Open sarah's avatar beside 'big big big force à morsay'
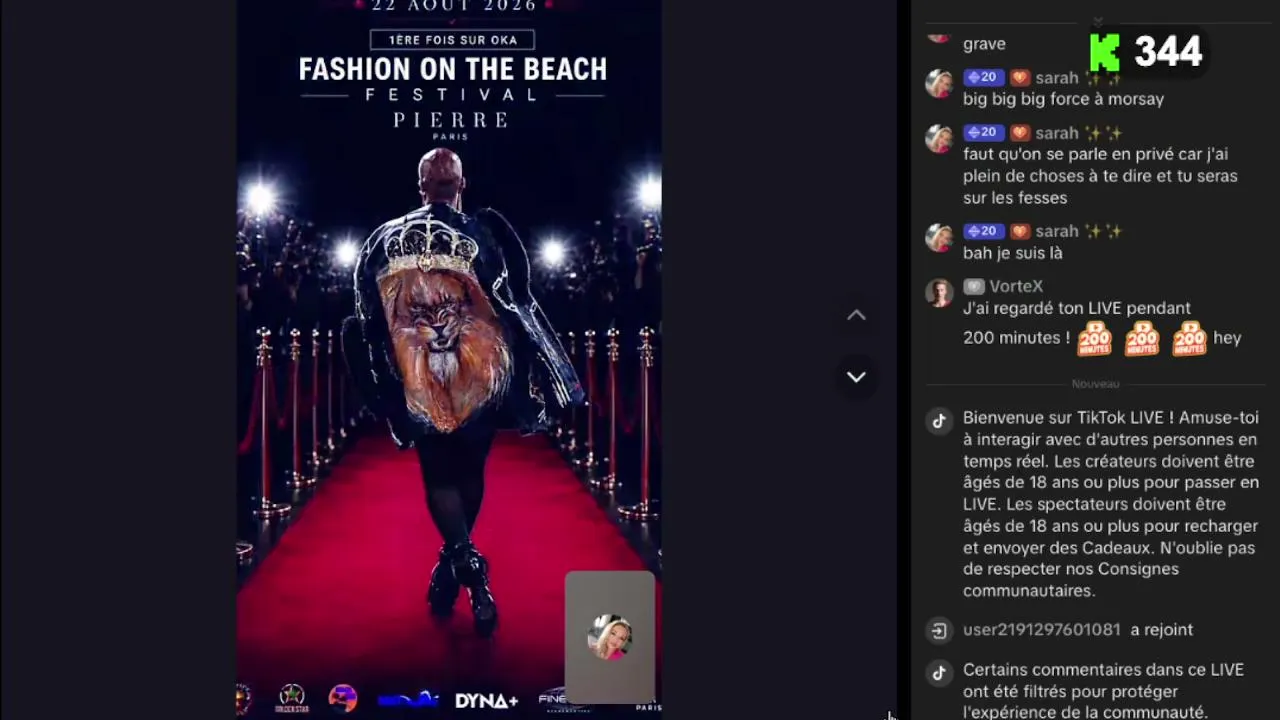This screenshot has width=1280, height=720. (939, 84)
